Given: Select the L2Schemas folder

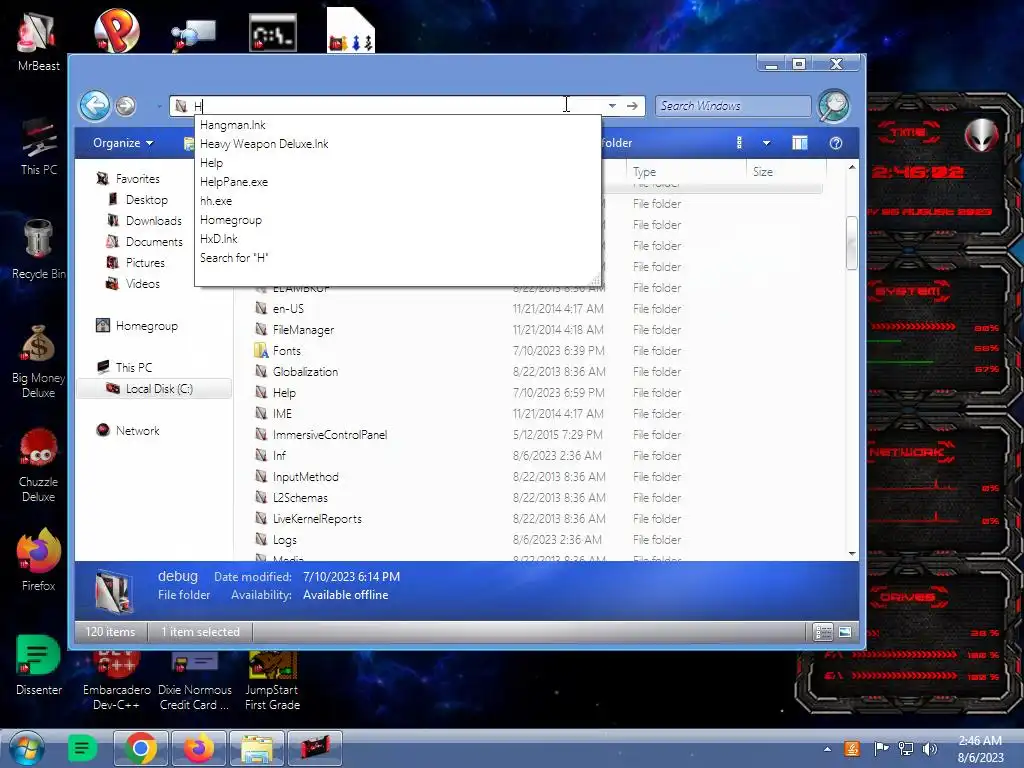Looking at the screenshot, I should point(300,498).
